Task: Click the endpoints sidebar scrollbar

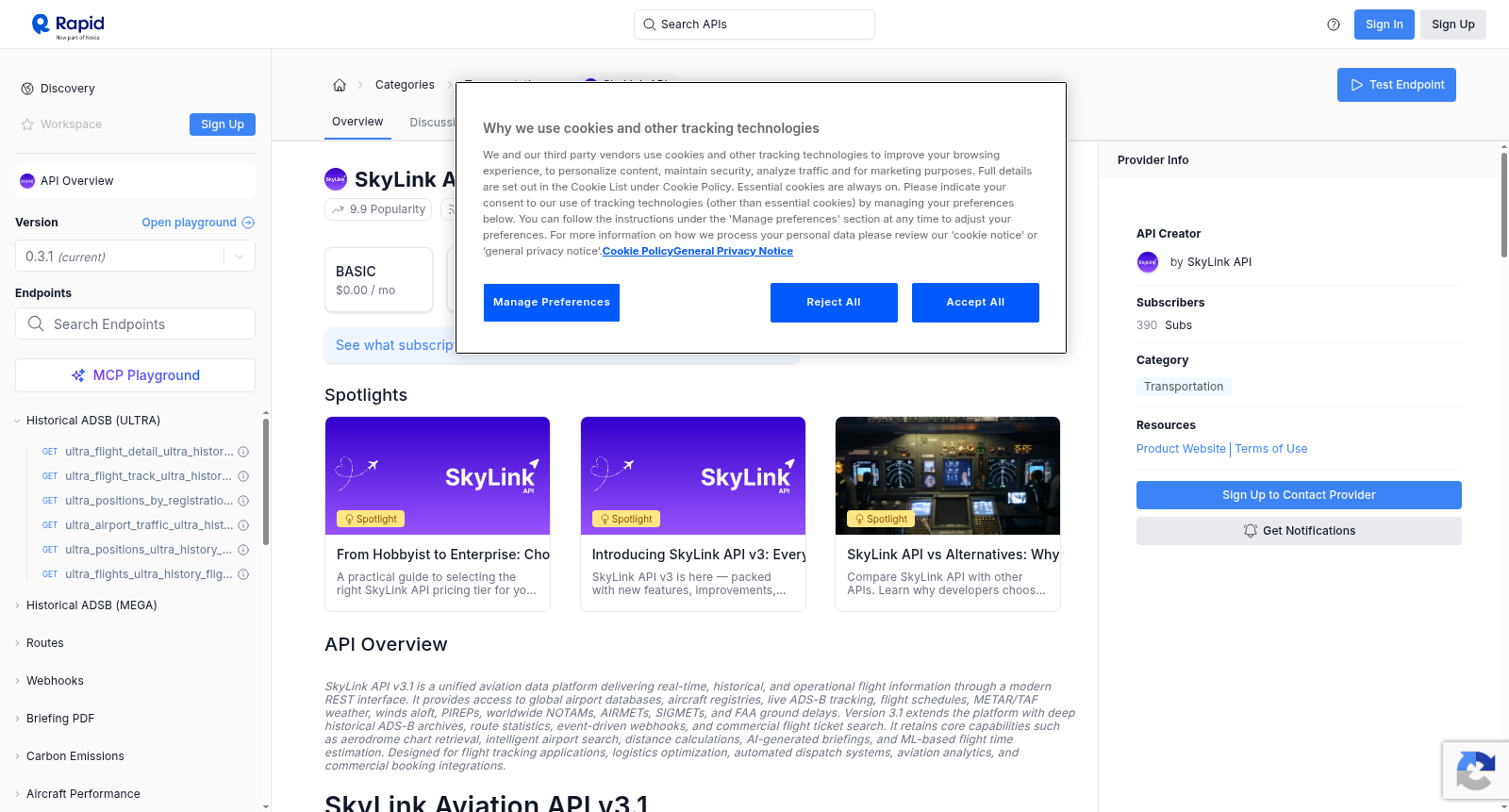Action: tap(266, 481)
